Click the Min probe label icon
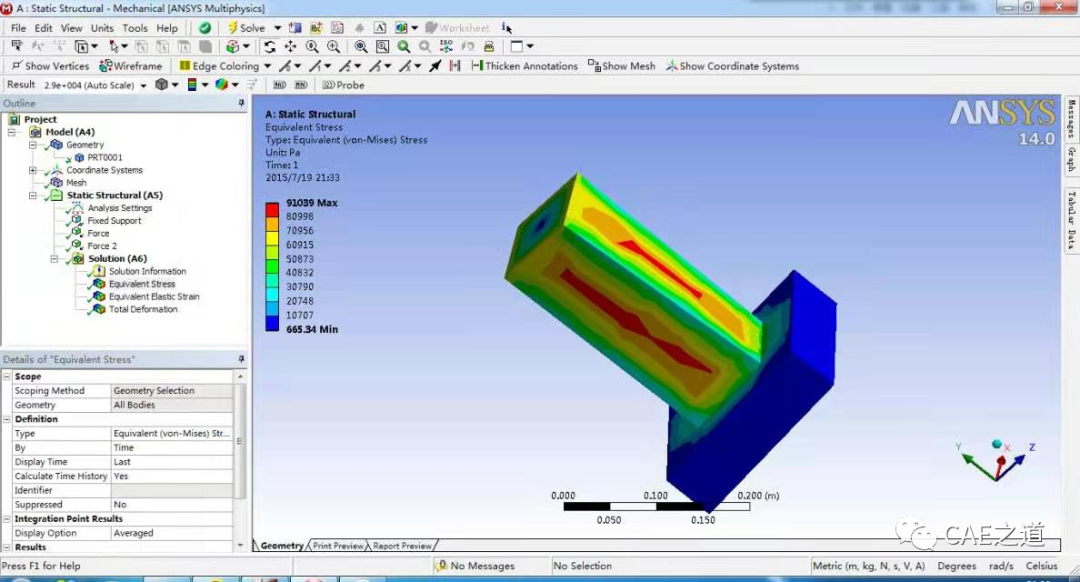The height and width of the screenshot is (582, 1080). tap(301, 85)
